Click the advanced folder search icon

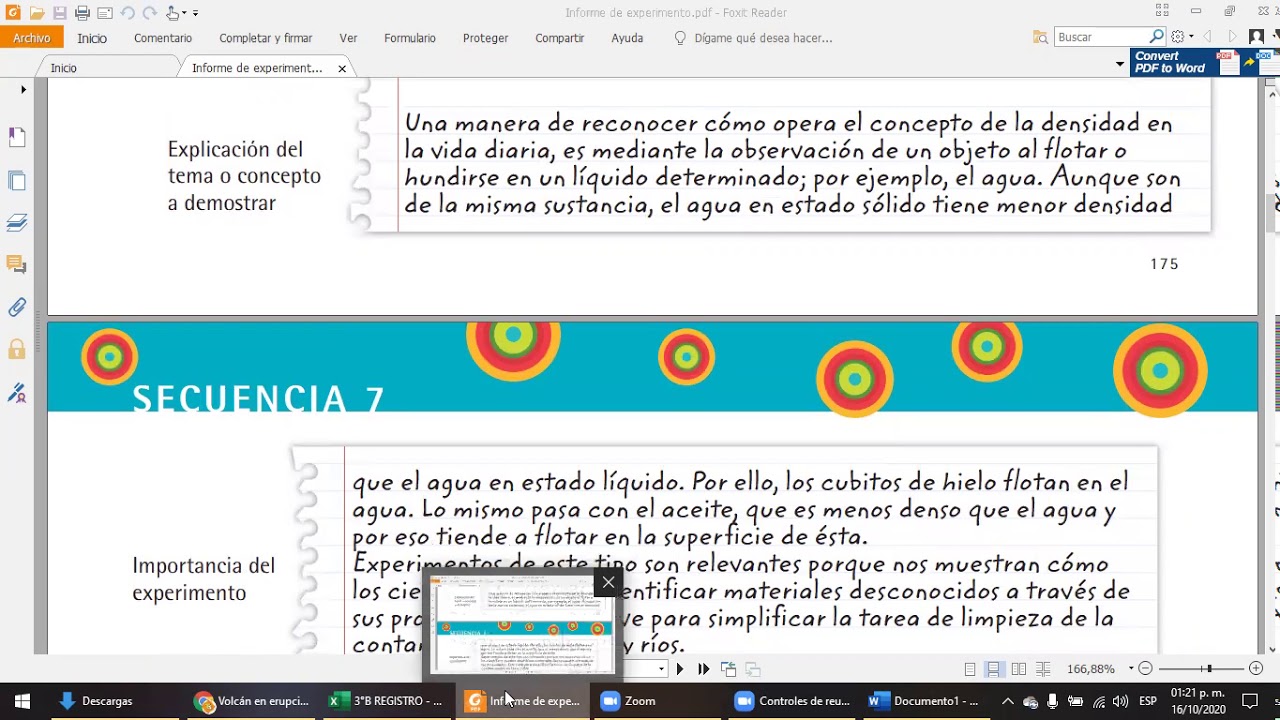point(1041,37)
